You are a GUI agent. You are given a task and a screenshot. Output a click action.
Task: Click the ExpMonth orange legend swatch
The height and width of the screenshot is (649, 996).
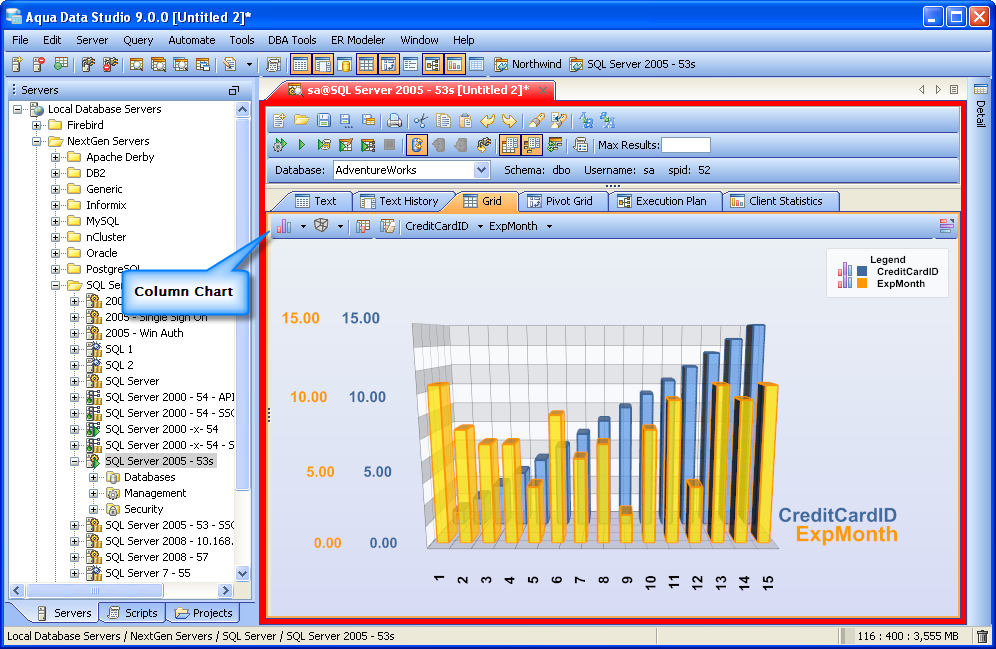(862, 283)
